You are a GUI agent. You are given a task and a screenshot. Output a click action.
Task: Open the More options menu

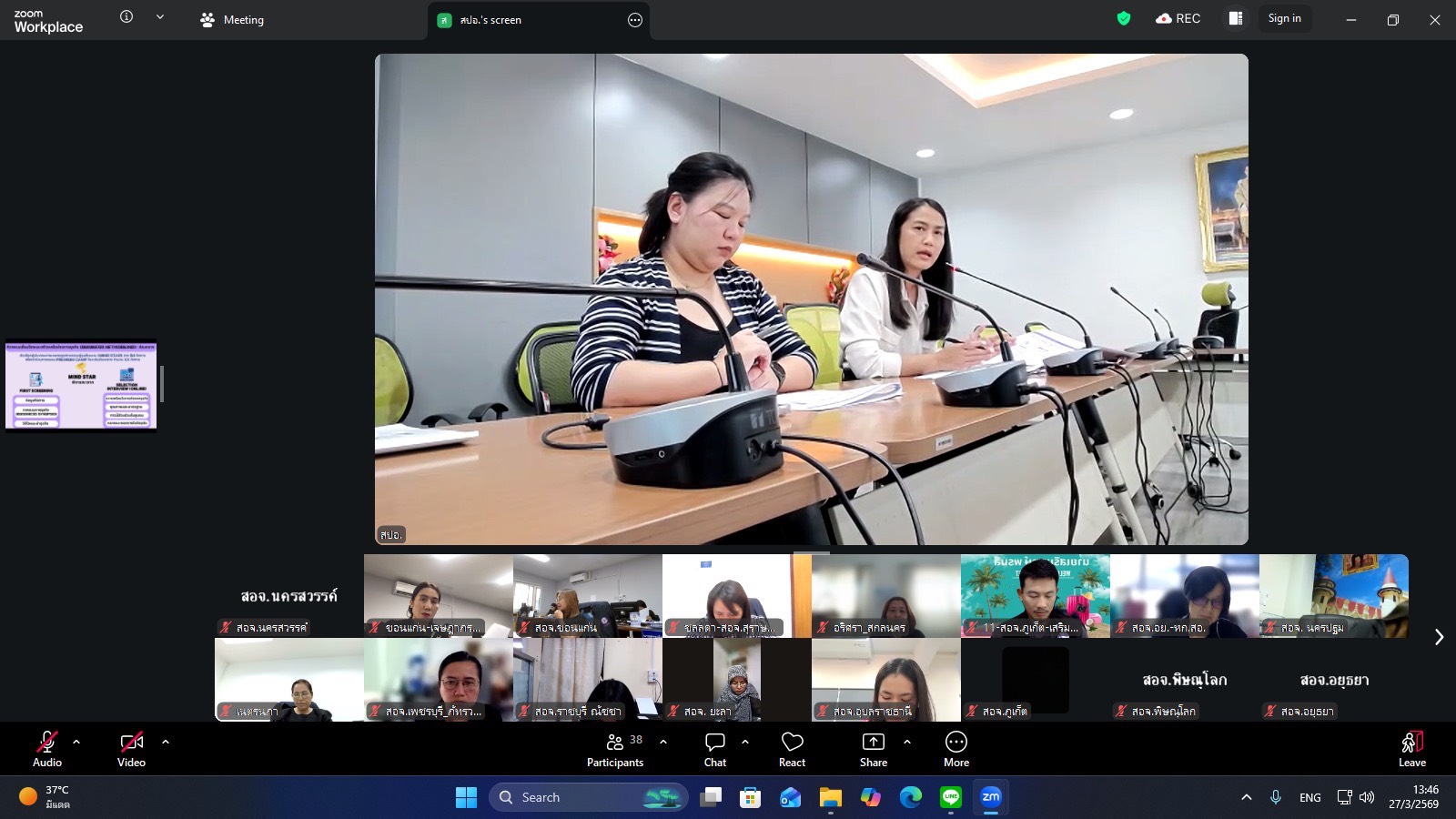pyautogui.click(x=955, y=750)
